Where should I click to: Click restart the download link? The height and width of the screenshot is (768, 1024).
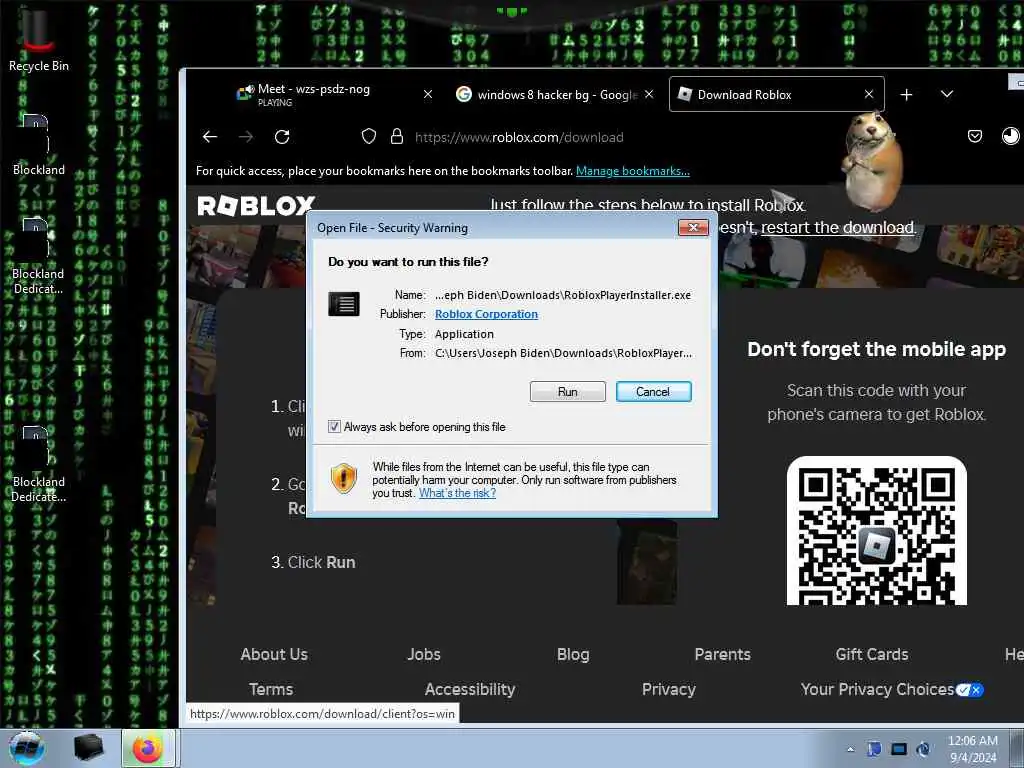pos(838,227)
